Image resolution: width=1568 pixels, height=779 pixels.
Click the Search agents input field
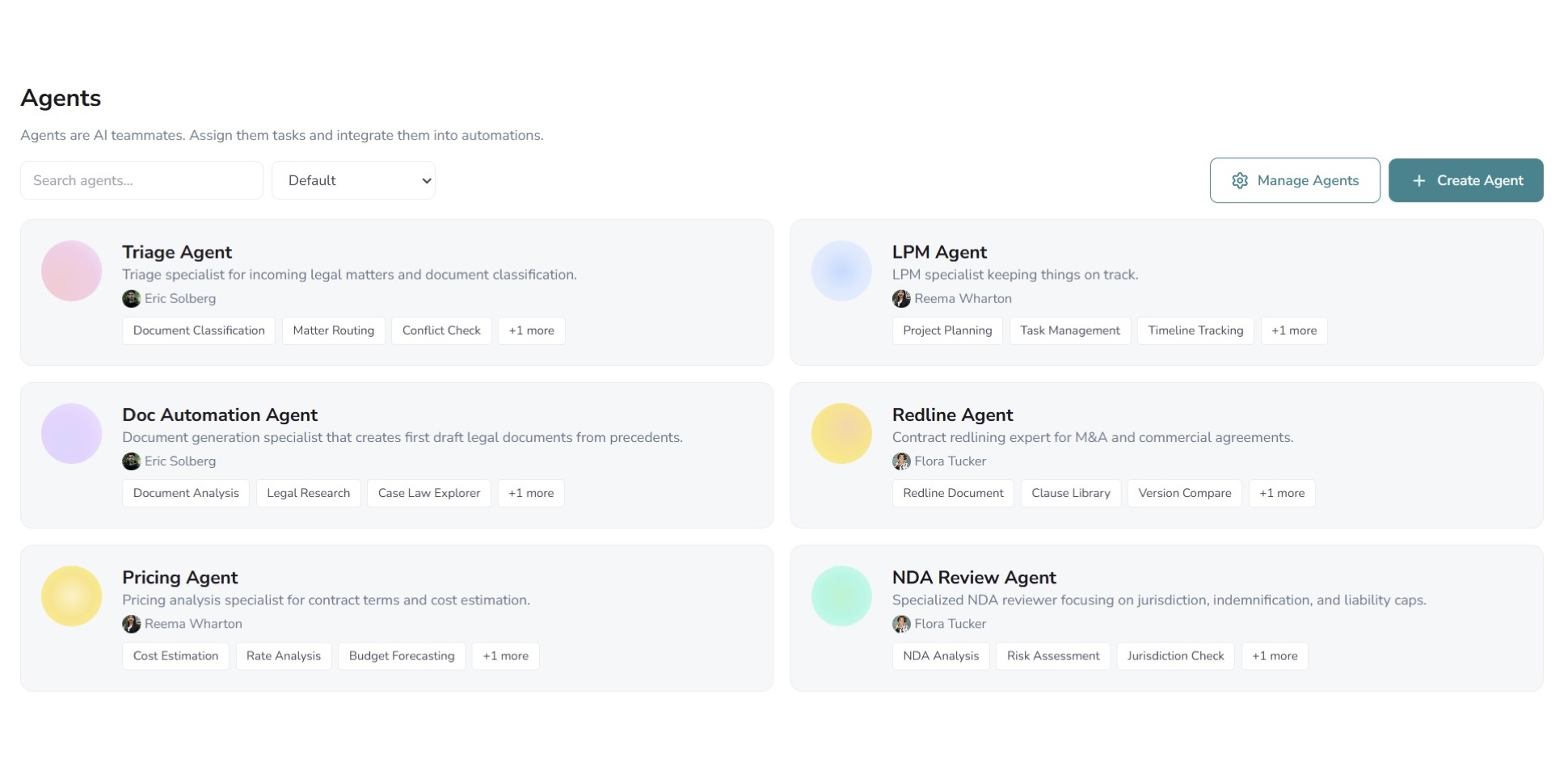tap(141, 180)
